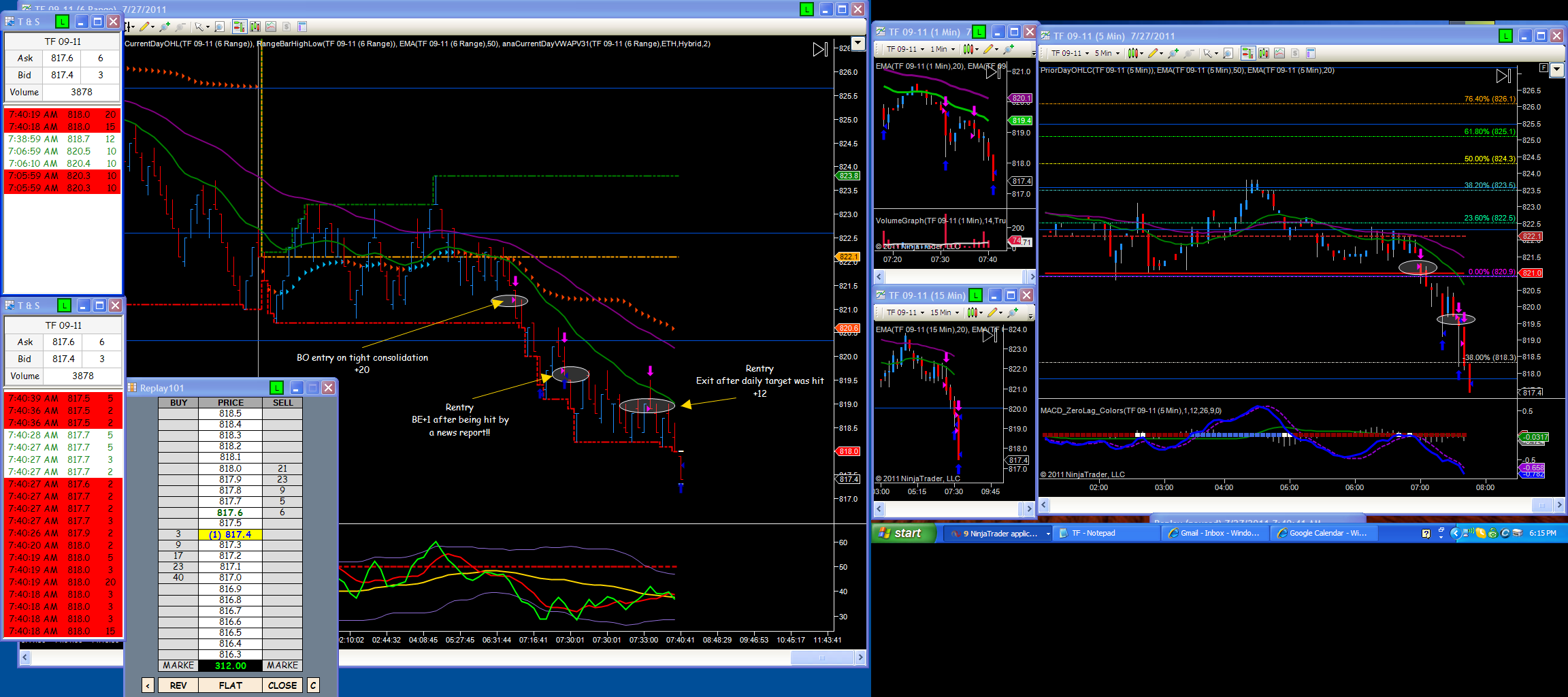Click the yellow (1) 817.4 price cell in the DOM
Image resolution: width=1568 pixels, height=697 pixels.
pyautogui.click(x=230, y=534)
